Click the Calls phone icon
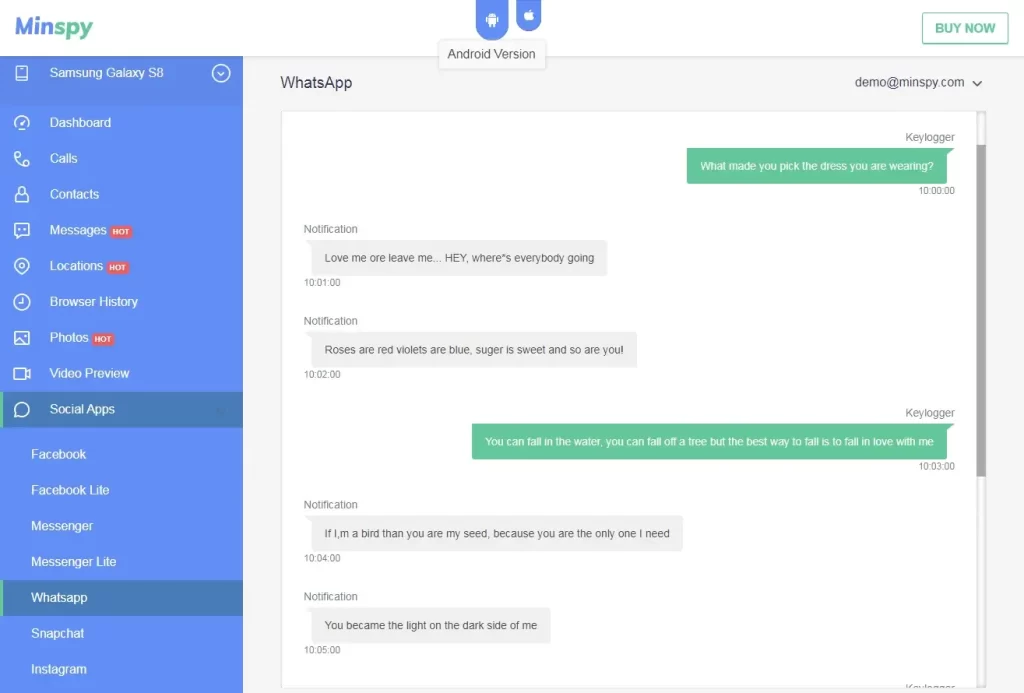This screenshot has width=1024, height=693. pos(22,159)
